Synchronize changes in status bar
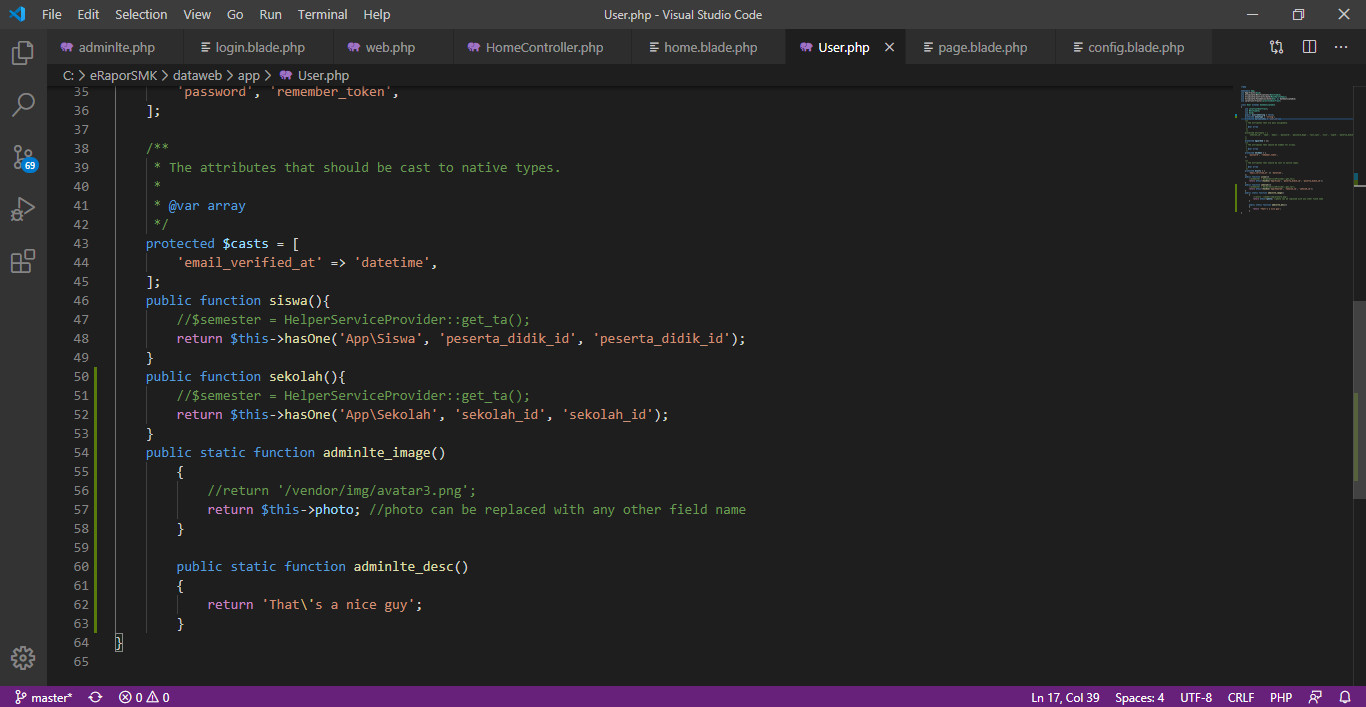 coord(95,698)
